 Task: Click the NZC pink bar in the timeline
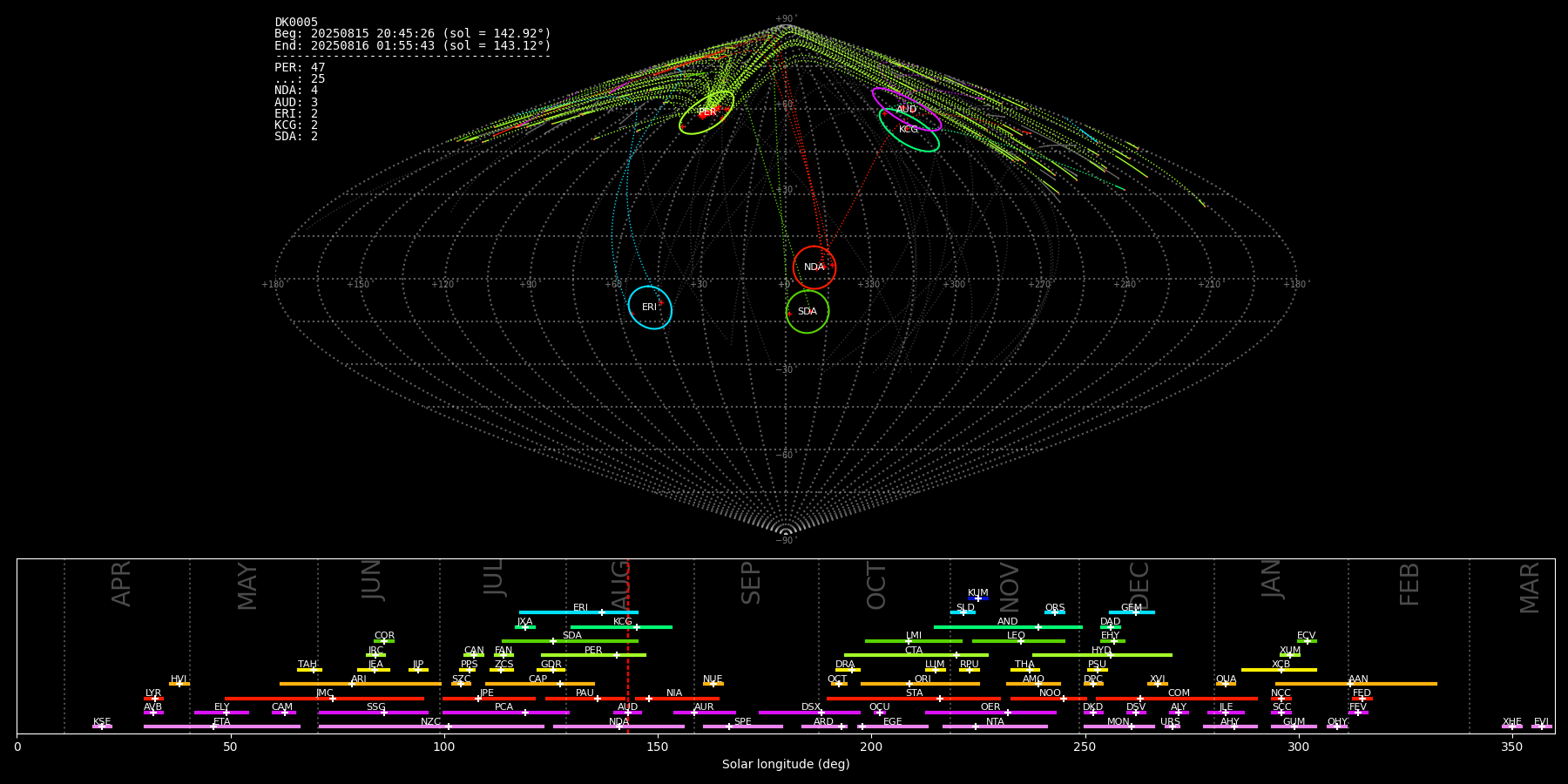(x=431, y=727)
